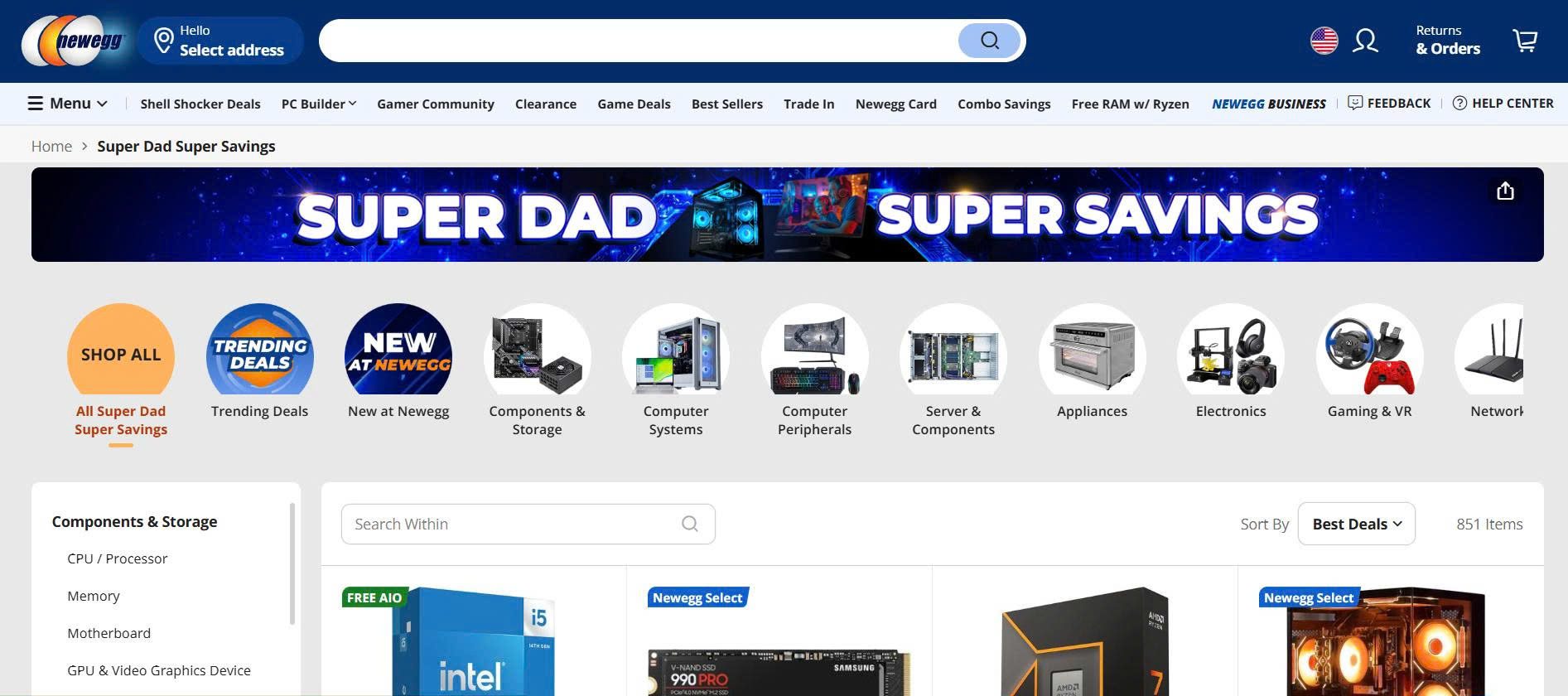Image resolution: width=1568 pixels, height=696 pixels.
Task: Open the gaming PC product image
Action: pos(1386,642)
